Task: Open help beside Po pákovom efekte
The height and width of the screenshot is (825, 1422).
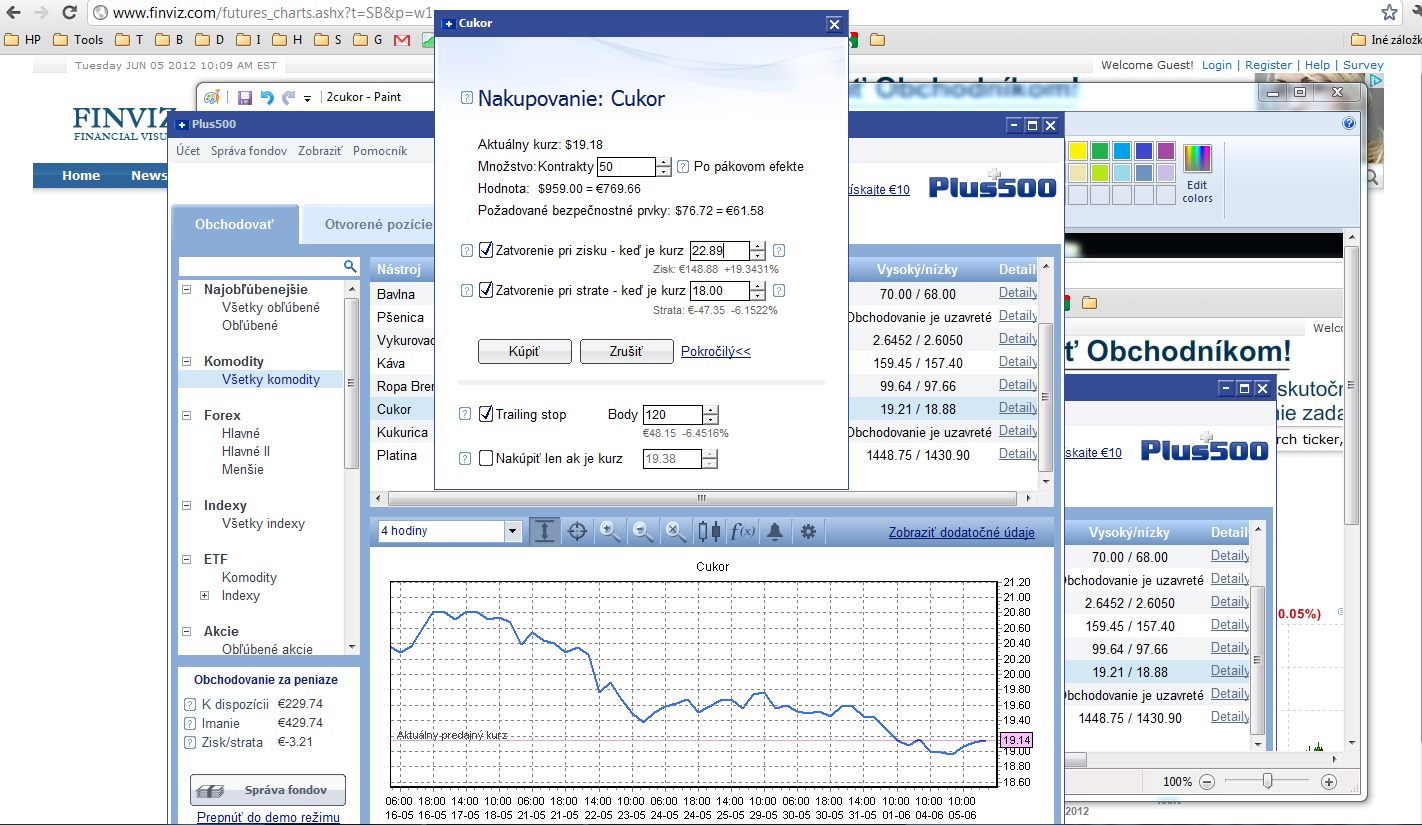Action: (683, 167)
